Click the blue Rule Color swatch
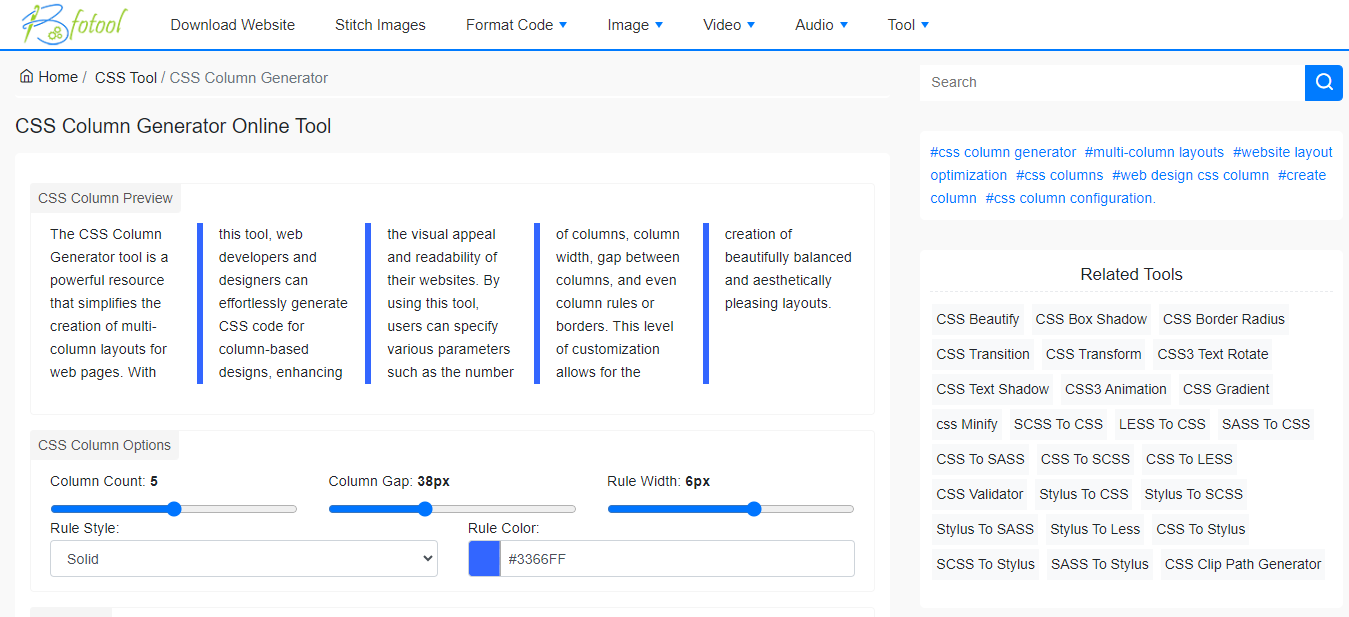This screenshot has width=1349, height=617. pyautogui.click(x=483, y=558)
